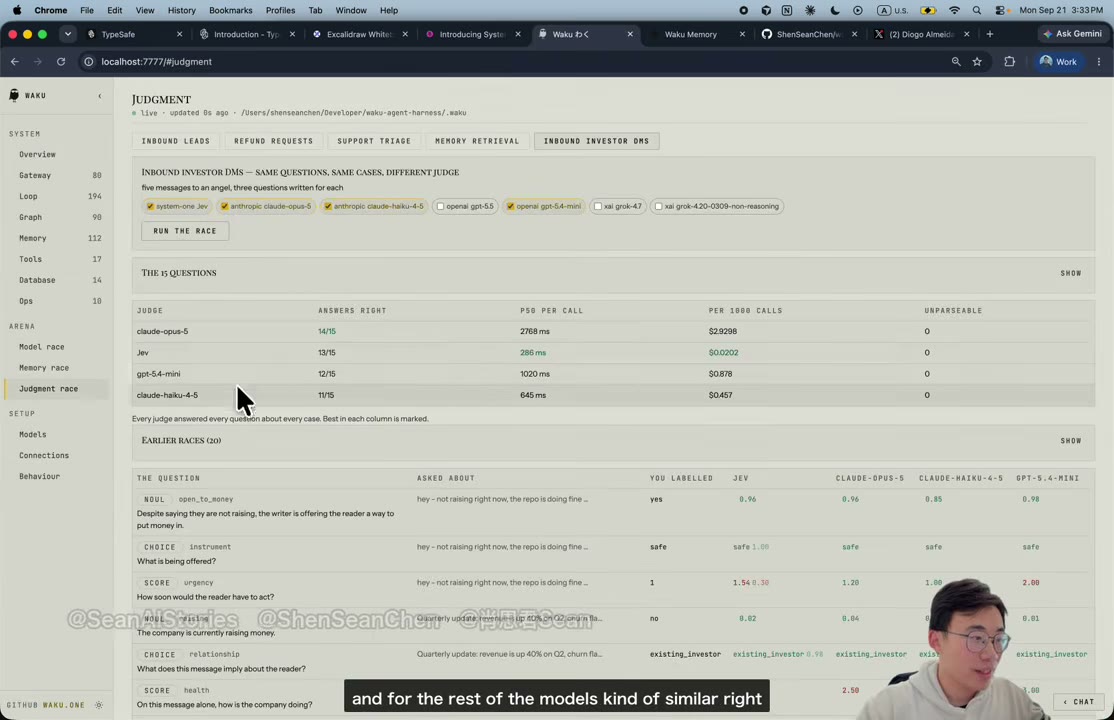This screenshot has width=1114, height=720.
Task: Click the Waku logo icon
Action: (x=14, y=95)
